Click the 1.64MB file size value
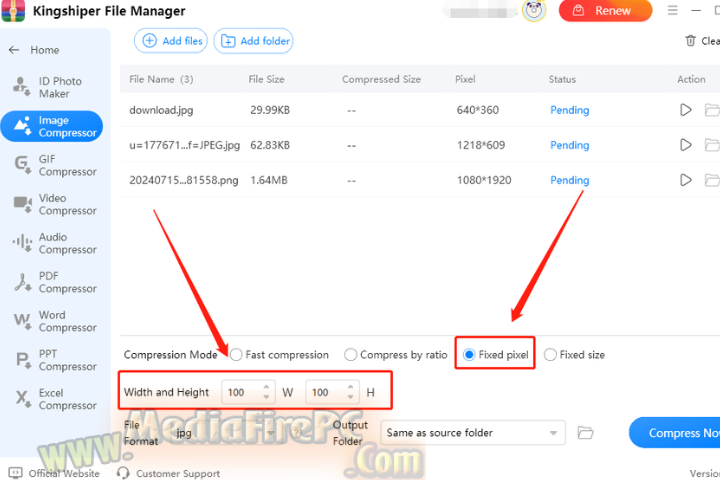Image resolution: width=720 pixels, height=480 pixels. [x=269, y=180]
